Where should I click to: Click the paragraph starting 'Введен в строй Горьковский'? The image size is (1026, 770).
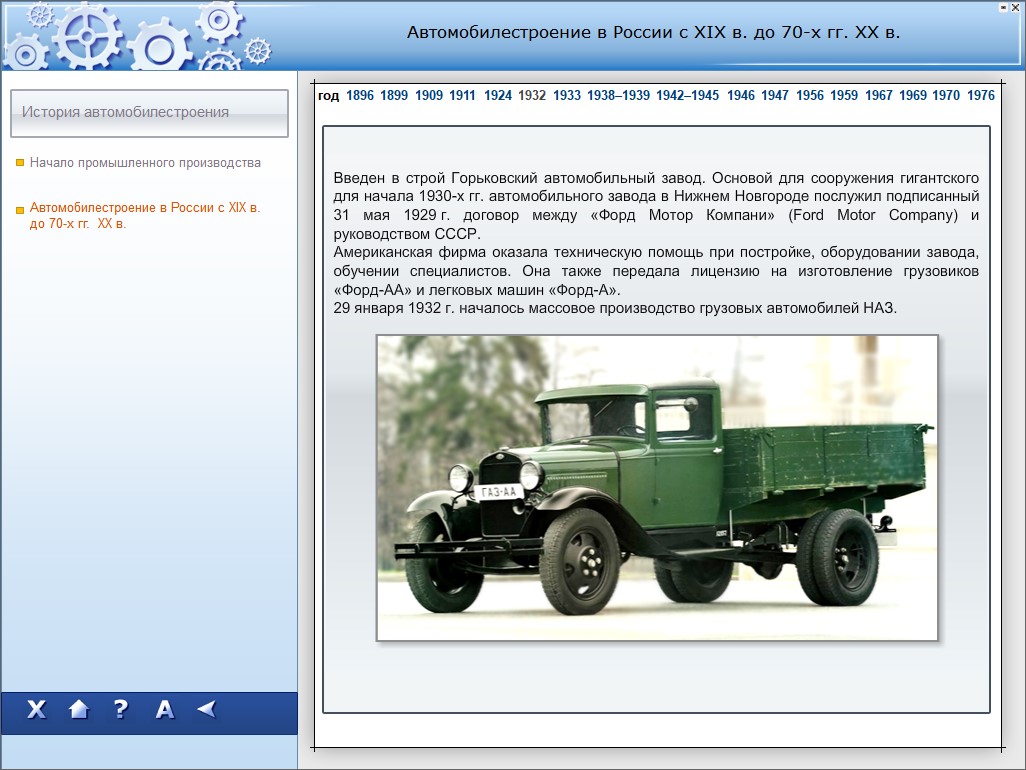(656, 205)
